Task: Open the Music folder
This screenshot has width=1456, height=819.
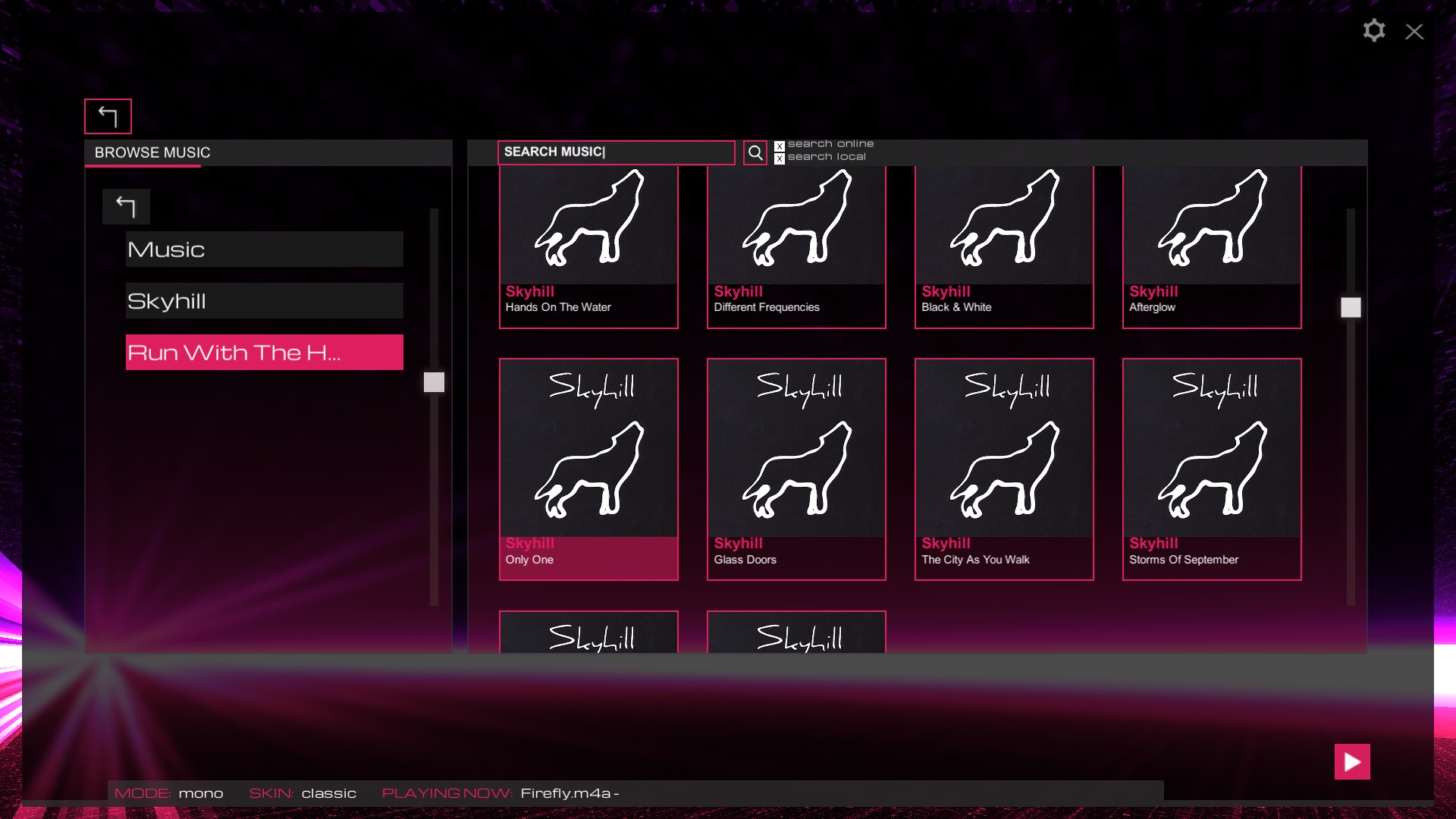Action: 264,249
